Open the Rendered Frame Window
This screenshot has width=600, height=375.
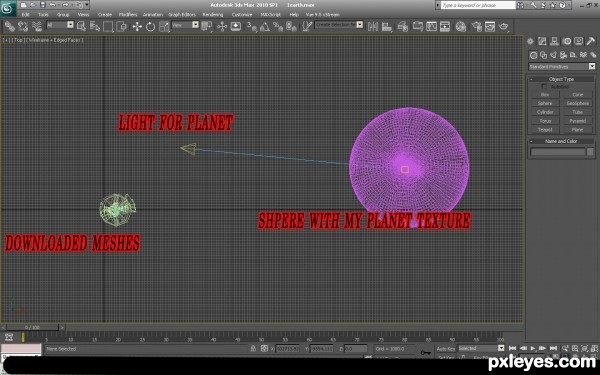click(490, 26)
